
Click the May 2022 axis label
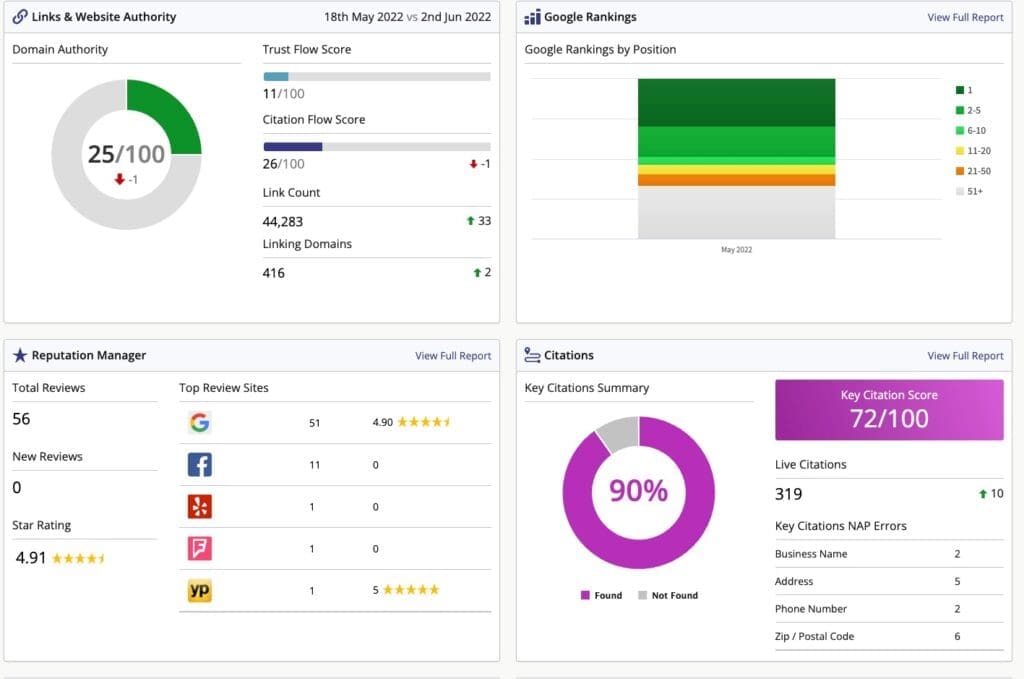pos(737,249)
